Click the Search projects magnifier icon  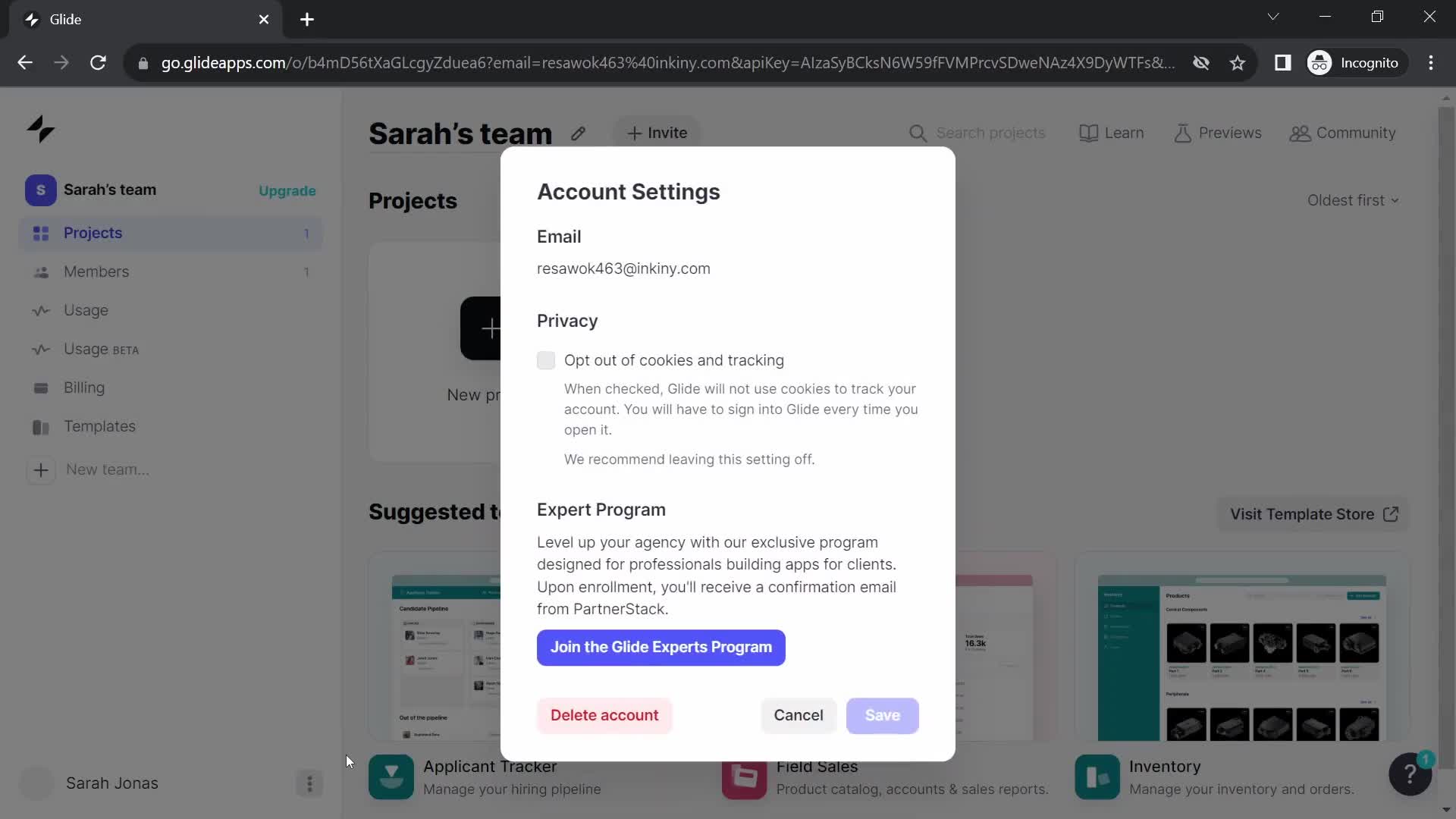[917, 132]
